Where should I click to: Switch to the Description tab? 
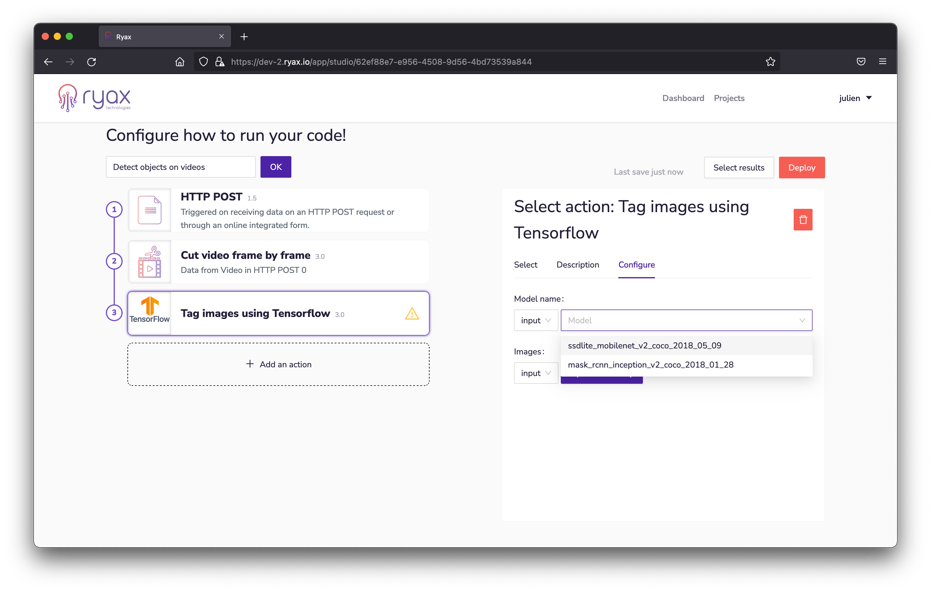pos(577,265)
